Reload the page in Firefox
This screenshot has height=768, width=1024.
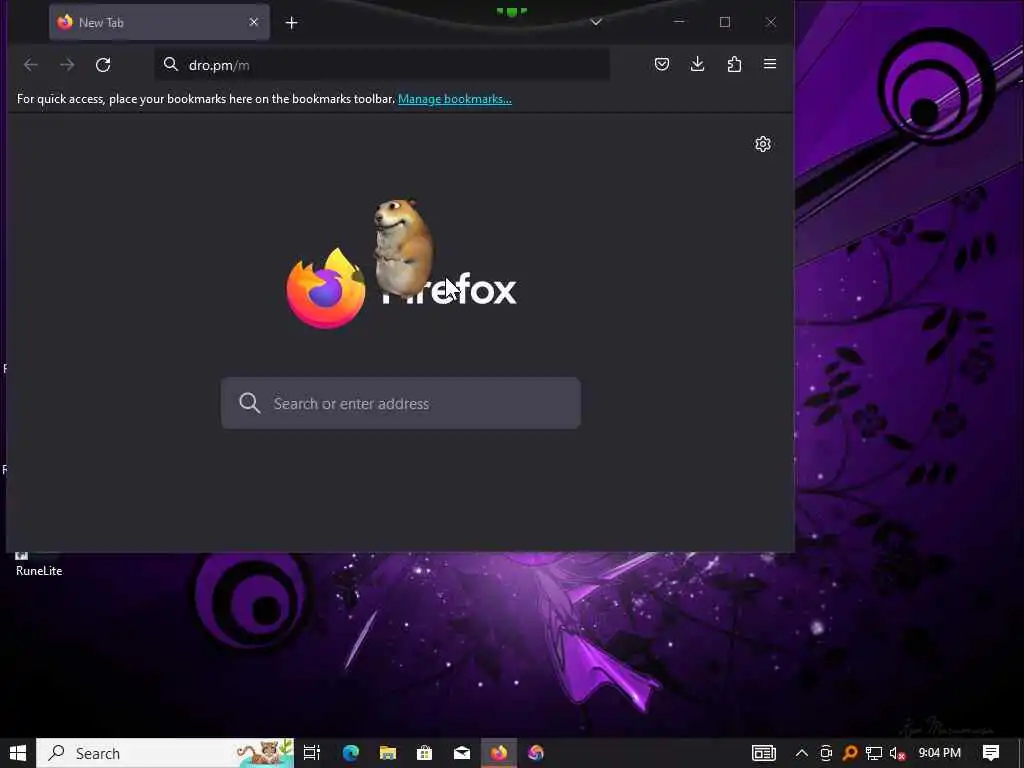point(103,65)
